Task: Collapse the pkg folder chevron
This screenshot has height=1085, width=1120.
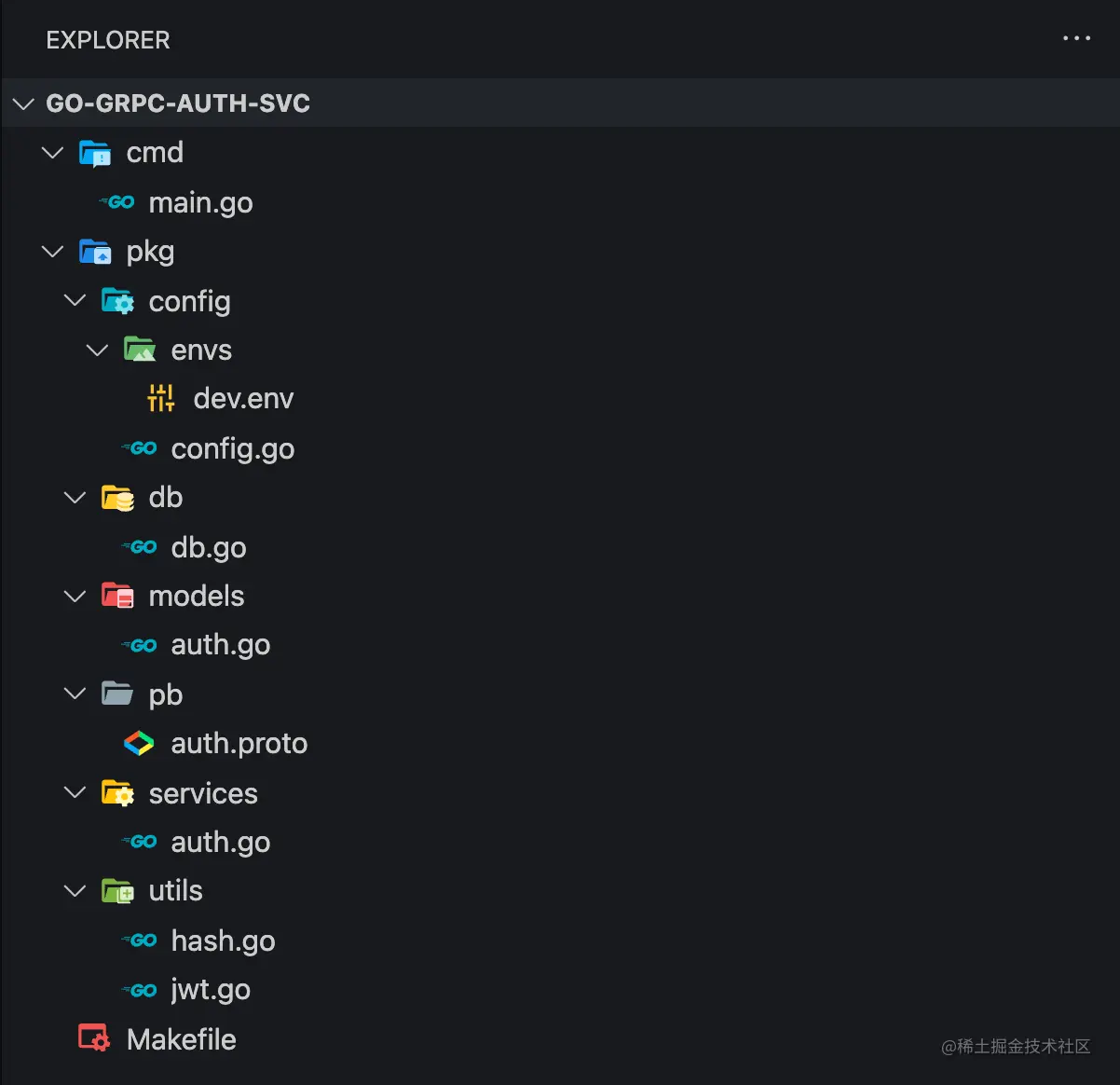Action: [53, 252]
